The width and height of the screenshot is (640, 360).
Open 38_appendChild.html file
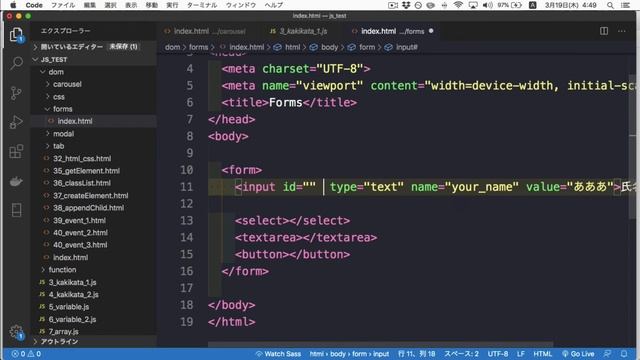click(93, 208)
